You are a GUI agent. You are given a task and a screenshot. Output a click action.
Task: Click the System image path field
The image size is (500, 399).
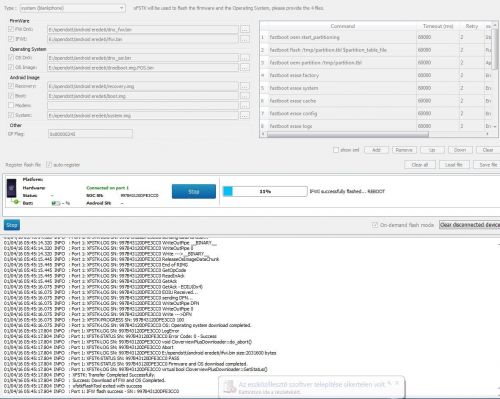(143, 115)
